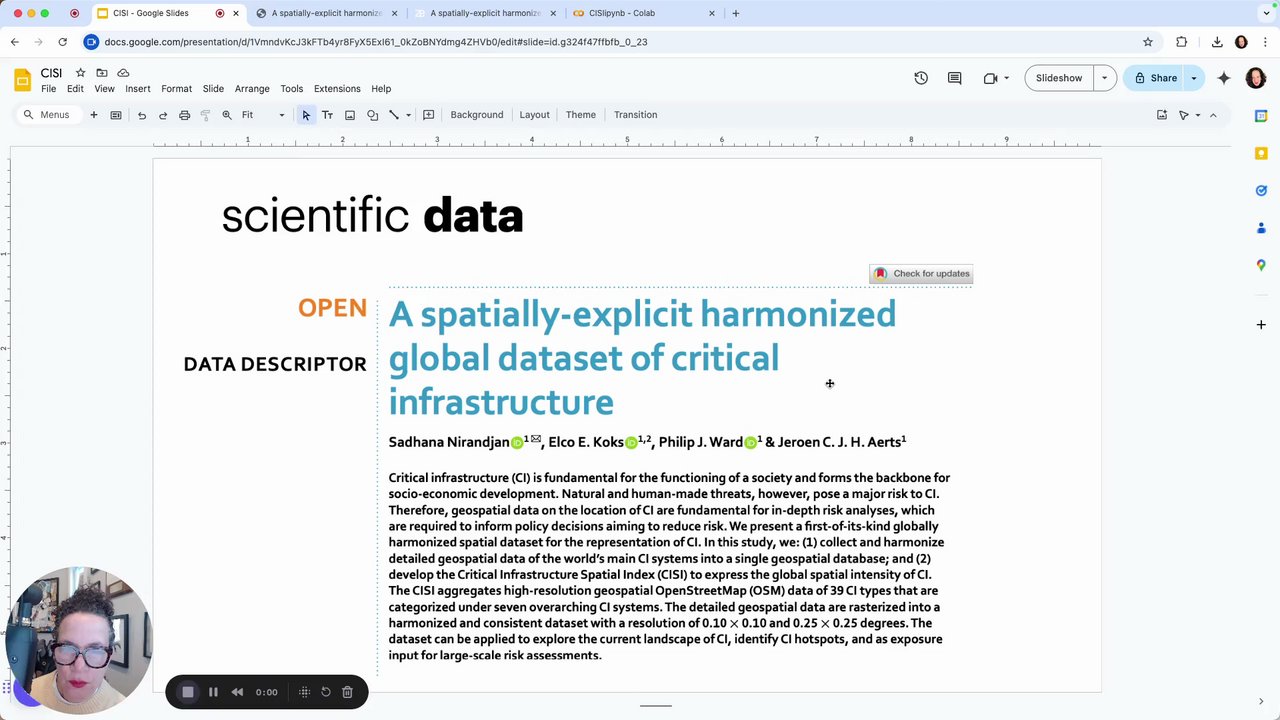Star the CISI presentation

tap(80, 73)
